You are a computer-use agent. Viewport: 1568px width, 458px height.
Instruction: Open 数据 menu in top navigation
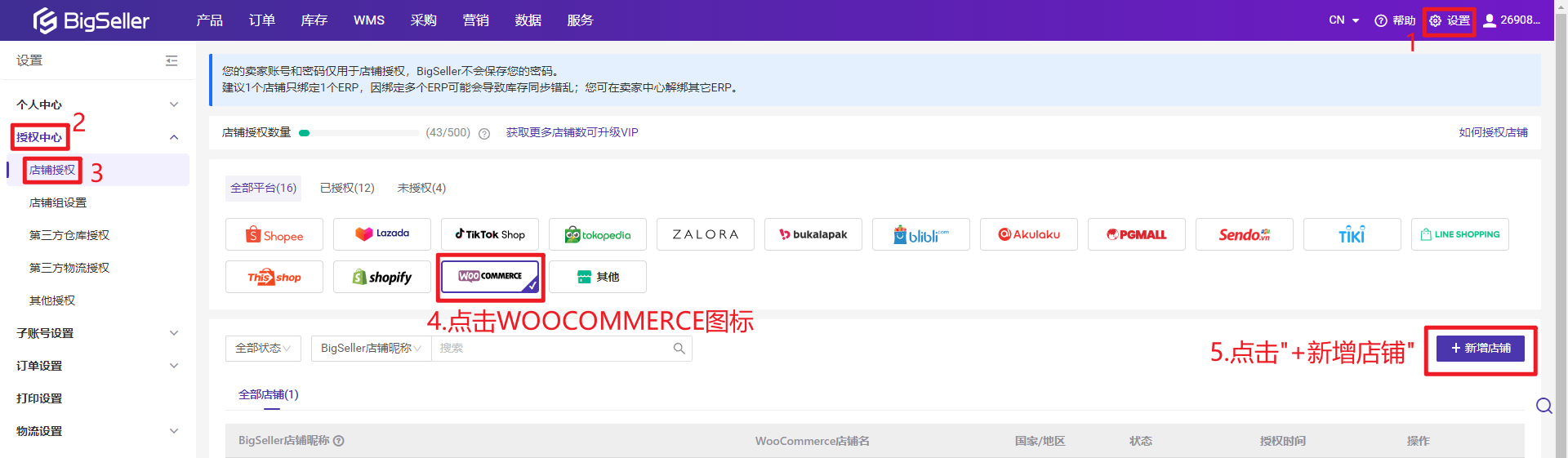pyautogui.click(x=528, y=20)
